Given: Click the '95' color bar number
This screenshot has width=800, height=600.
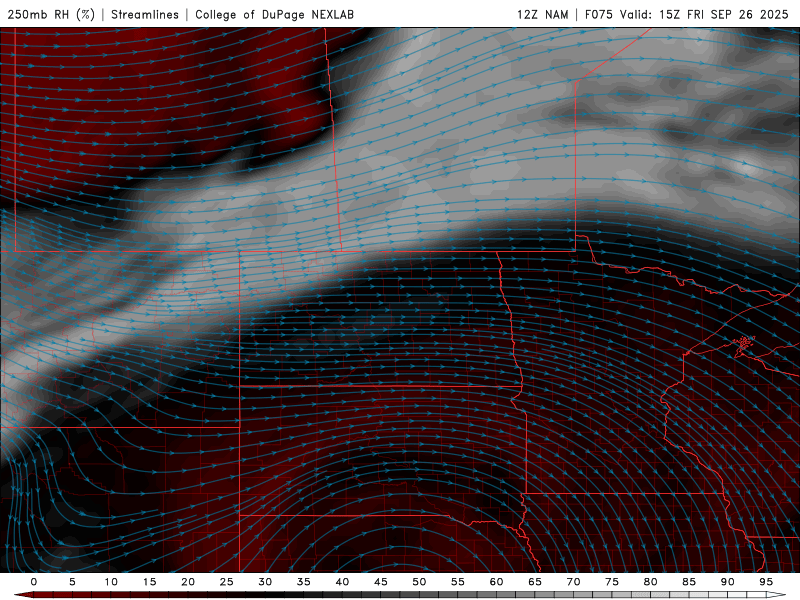Looking at the screenshot, I should [766, 582].
